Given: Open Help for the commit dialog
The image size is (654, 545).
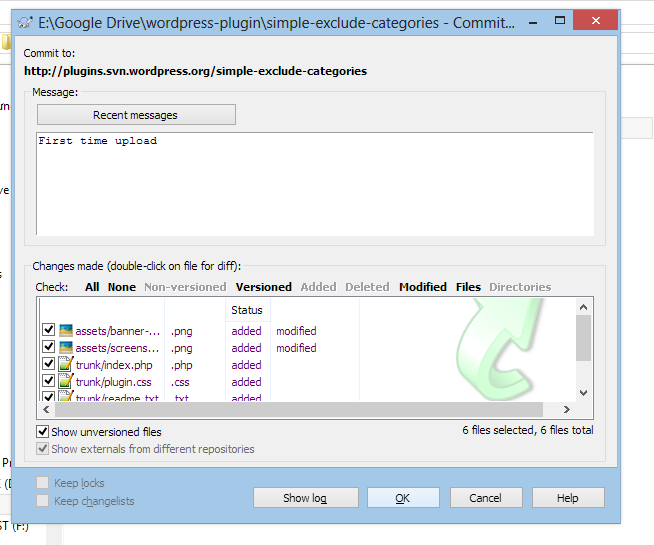Looking at the screenshot, I should coord(568,498).
